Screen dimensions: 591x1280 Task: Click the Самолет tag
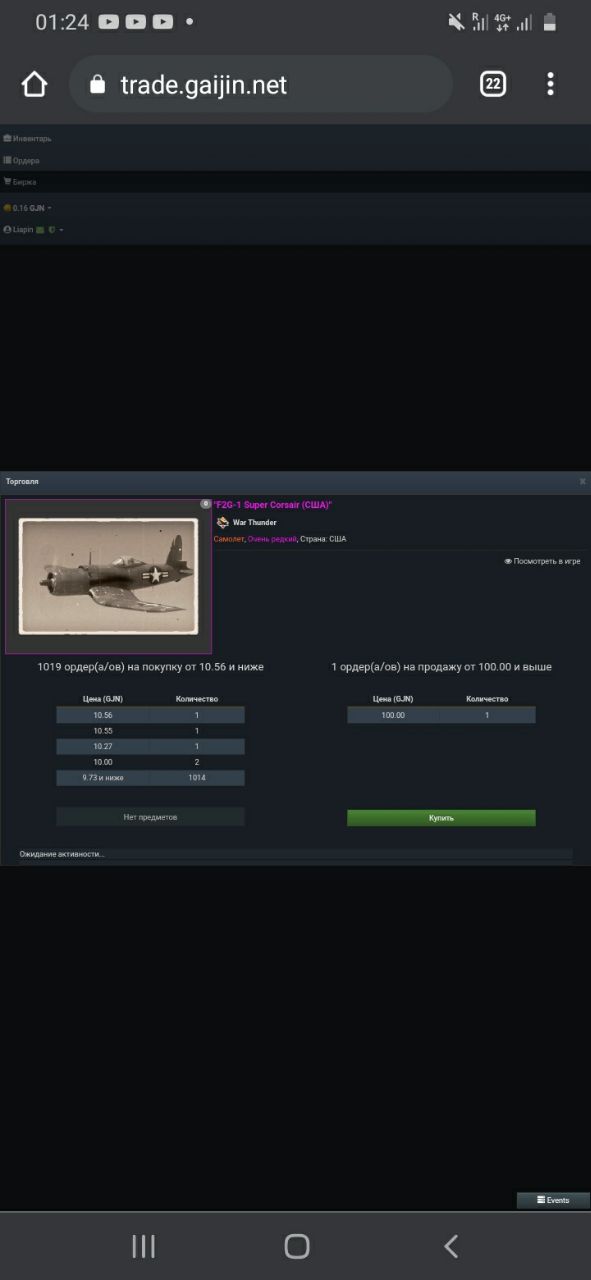point(228,539)
